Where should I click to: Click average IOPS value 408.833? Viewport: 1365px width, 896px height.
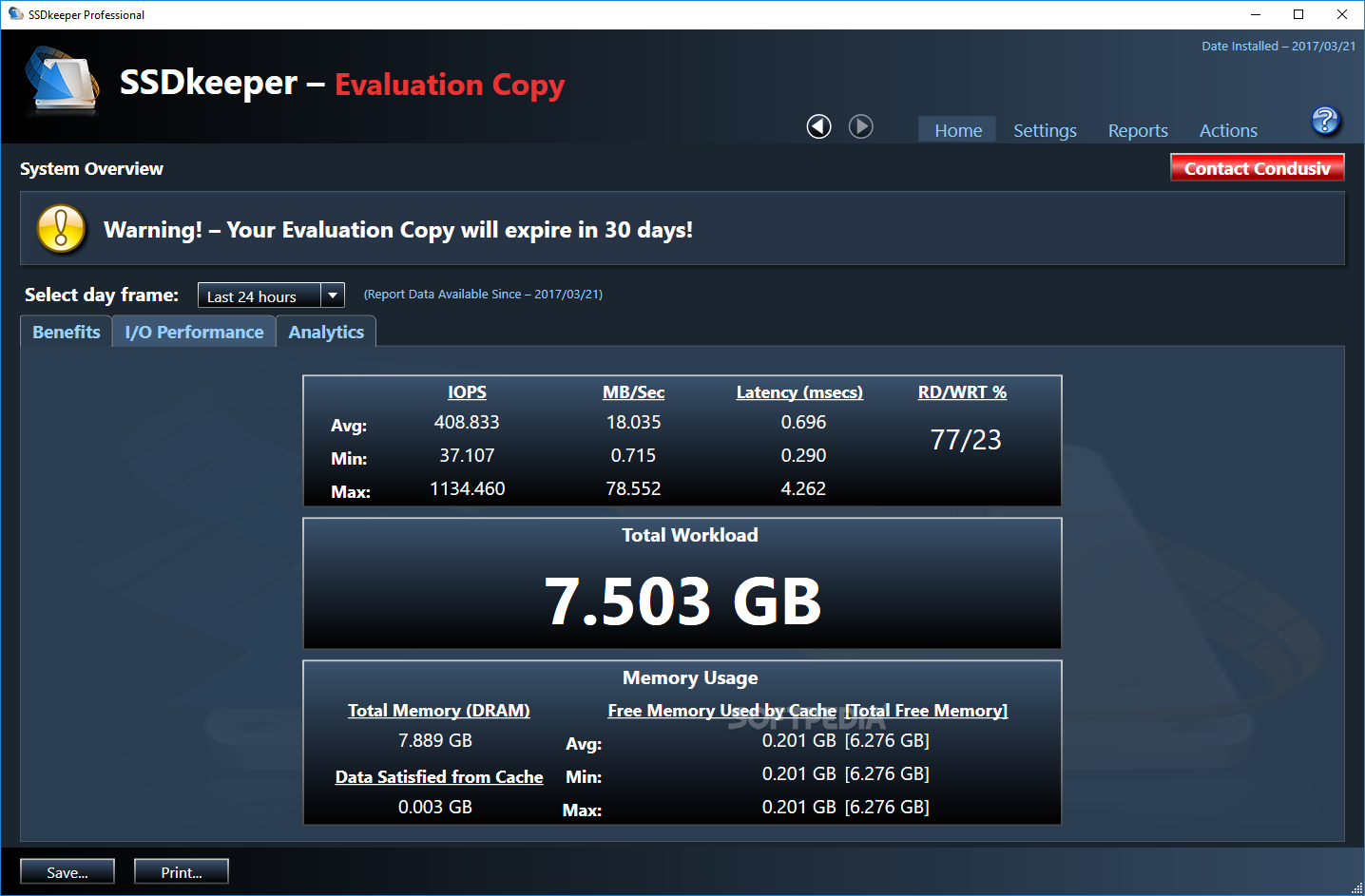(x=467, y=422)
